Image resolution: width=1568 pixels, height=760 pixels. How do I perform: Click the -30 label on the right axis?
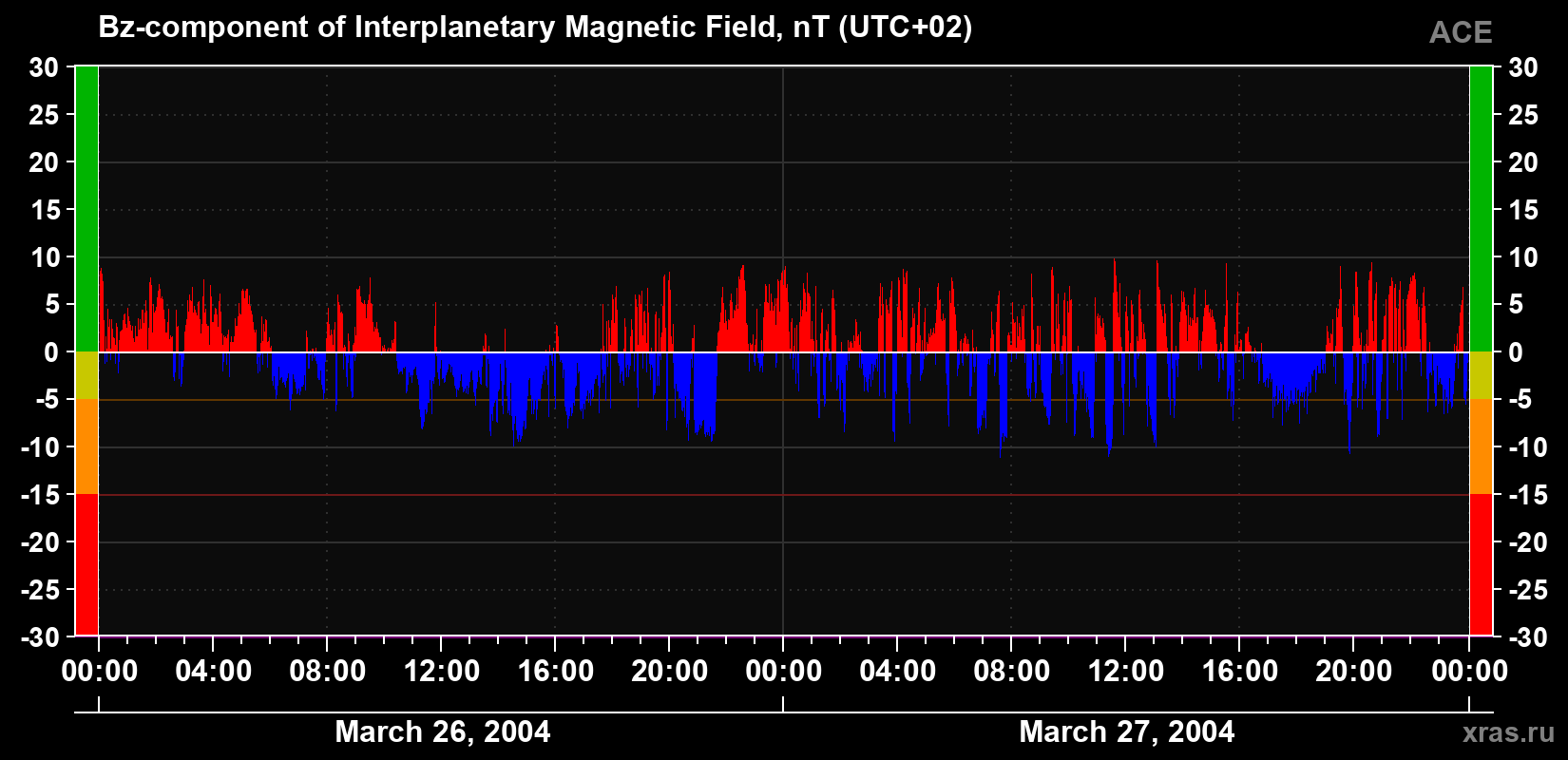tap(1528, 637)
